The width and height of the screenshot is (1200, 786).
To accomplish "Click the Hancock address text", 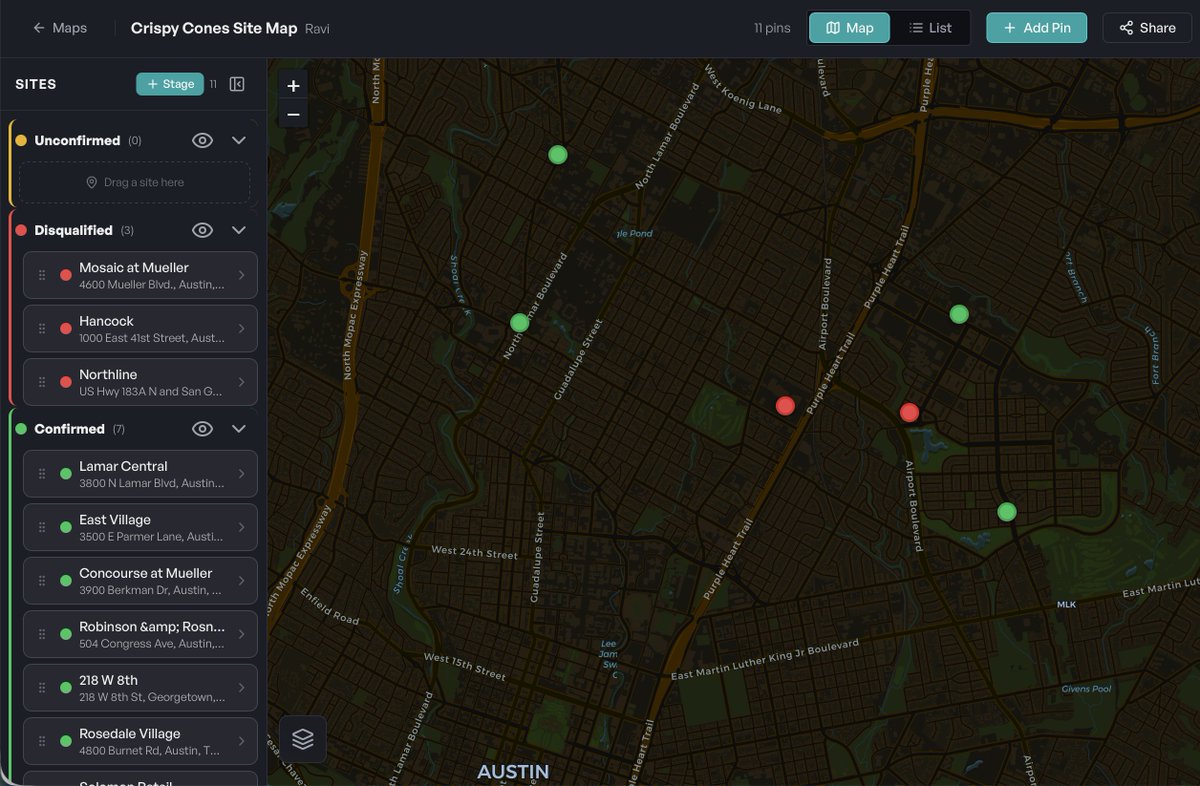I will (152, 338).
